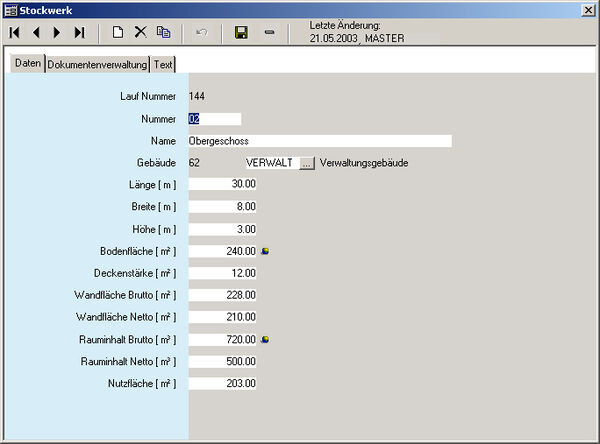Open the Text tab

tap(163, 64)
